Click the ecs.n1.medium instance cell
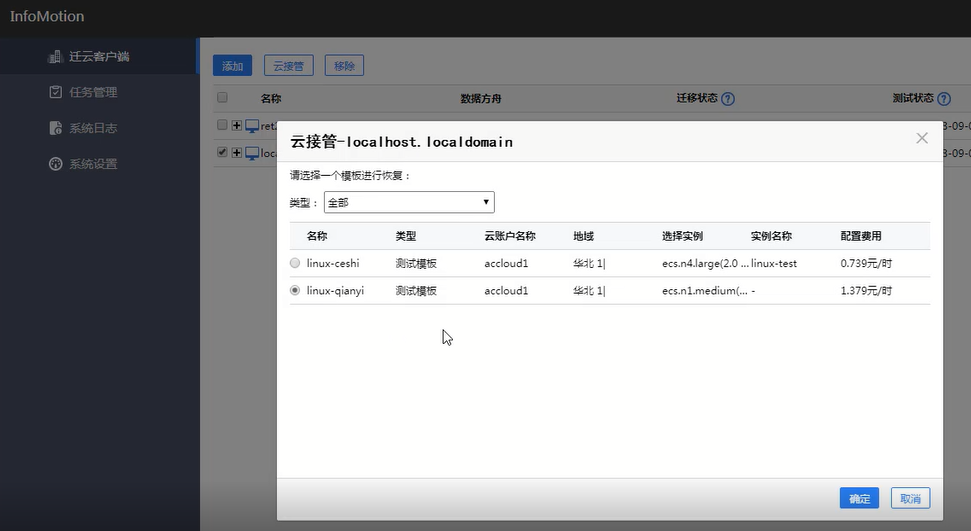This screenshot has height=531, width=971. click(705, 291)
